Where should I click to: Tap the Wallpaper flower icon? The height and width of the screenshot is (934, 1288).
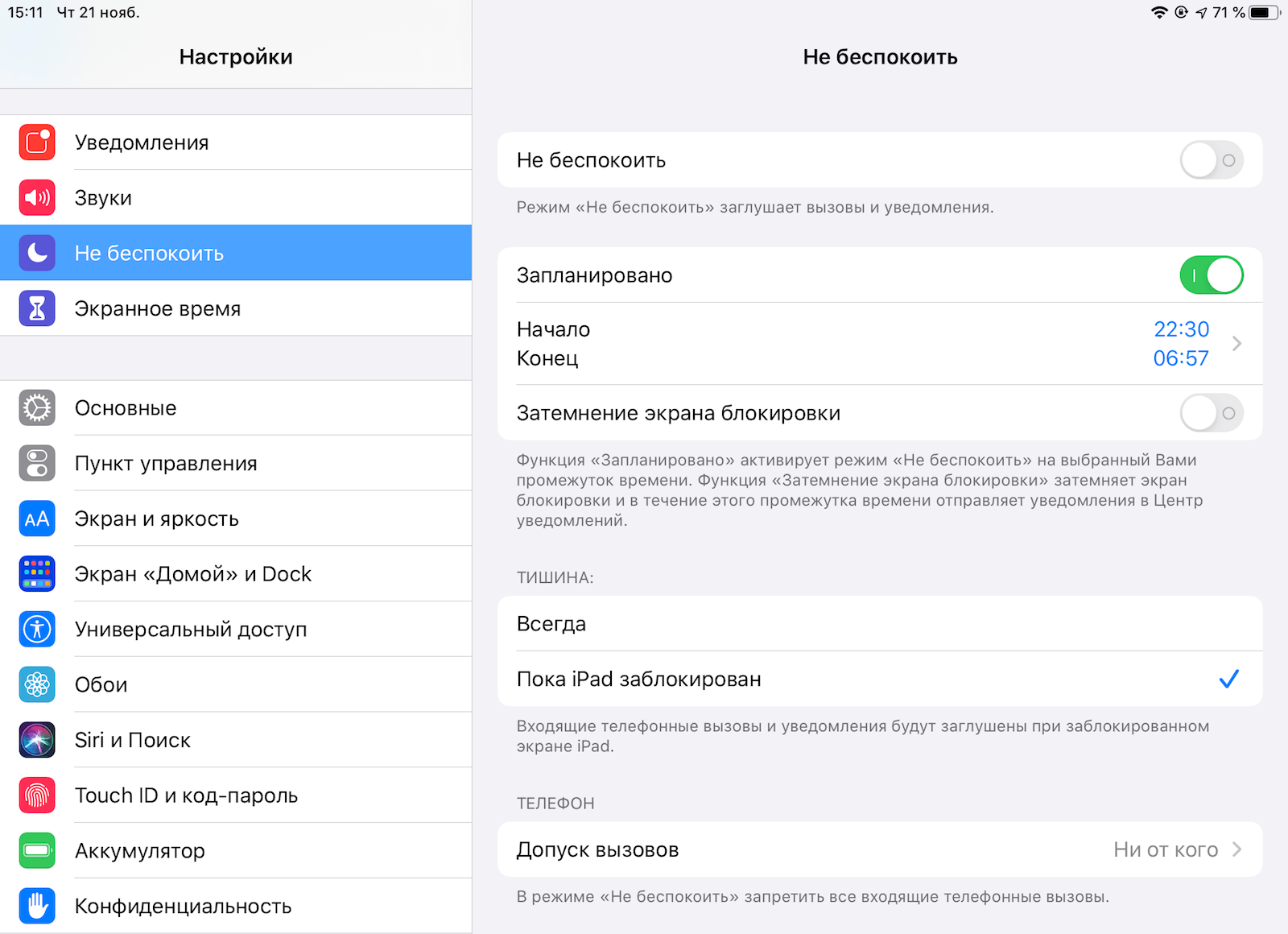(x=37, y=685)
